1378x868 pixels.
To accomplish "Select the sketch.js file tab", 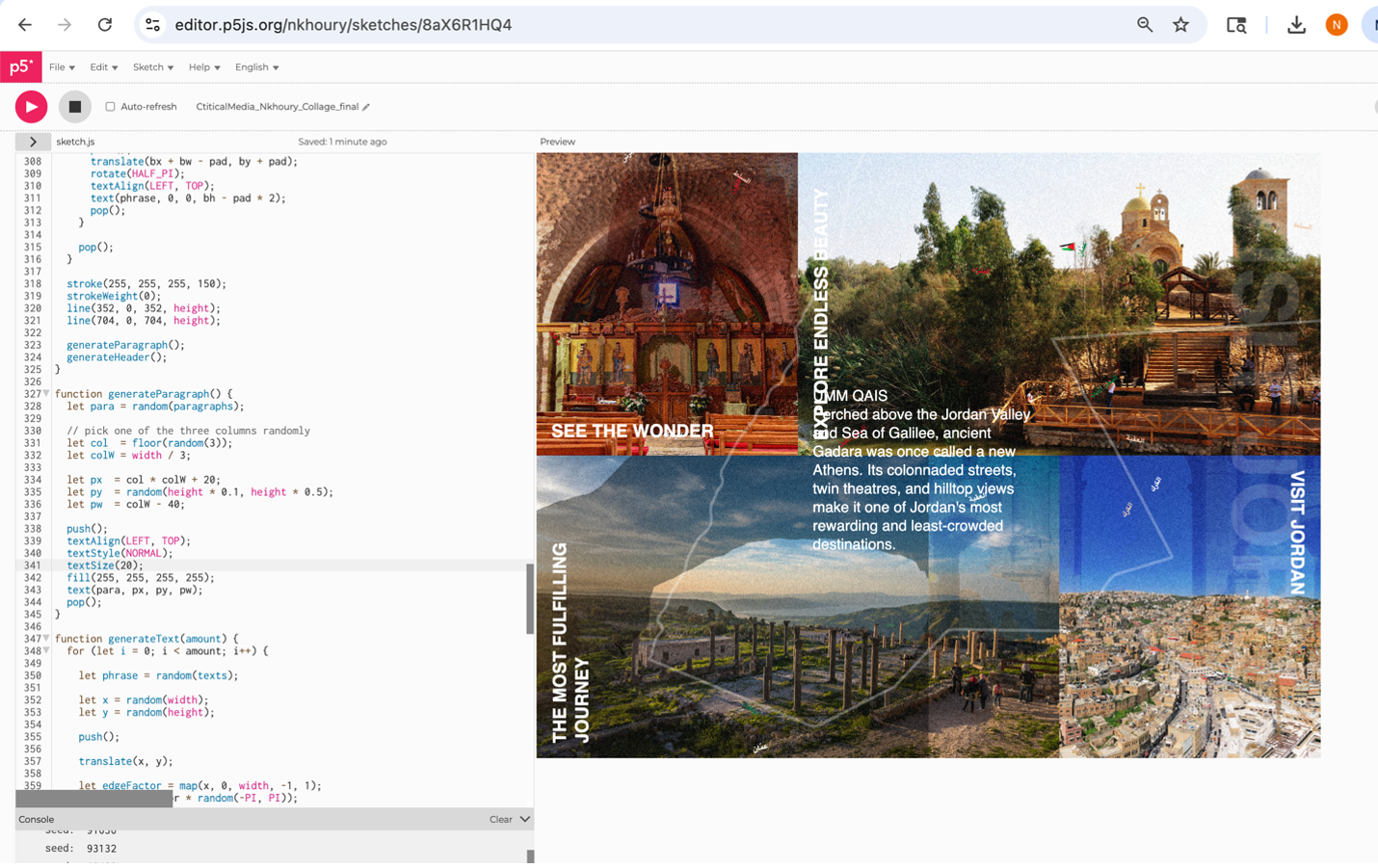I will click(75, 142).
